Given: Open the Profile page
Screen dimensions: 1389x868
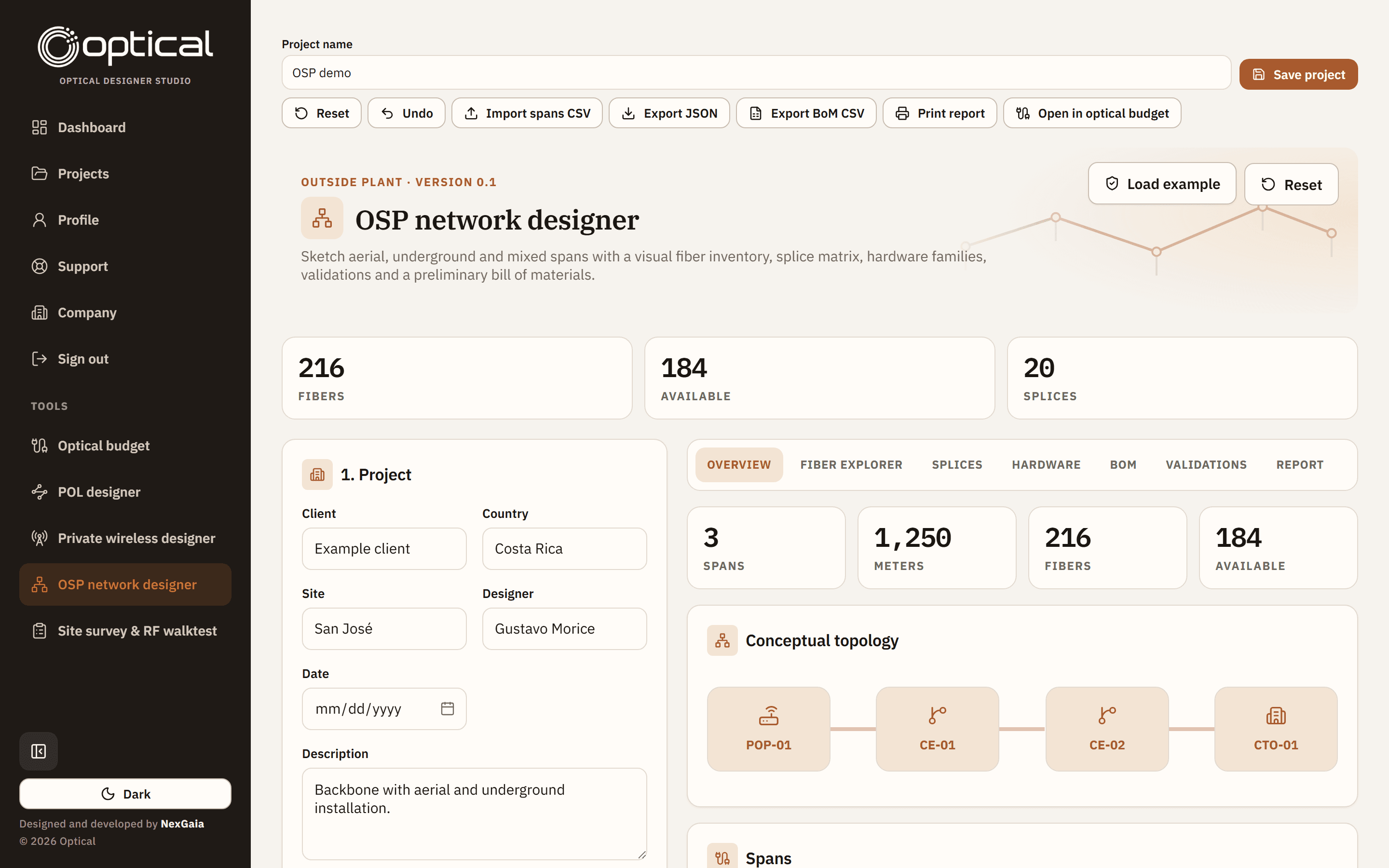Looking at the screenshot, I should (x=125, y=220).
